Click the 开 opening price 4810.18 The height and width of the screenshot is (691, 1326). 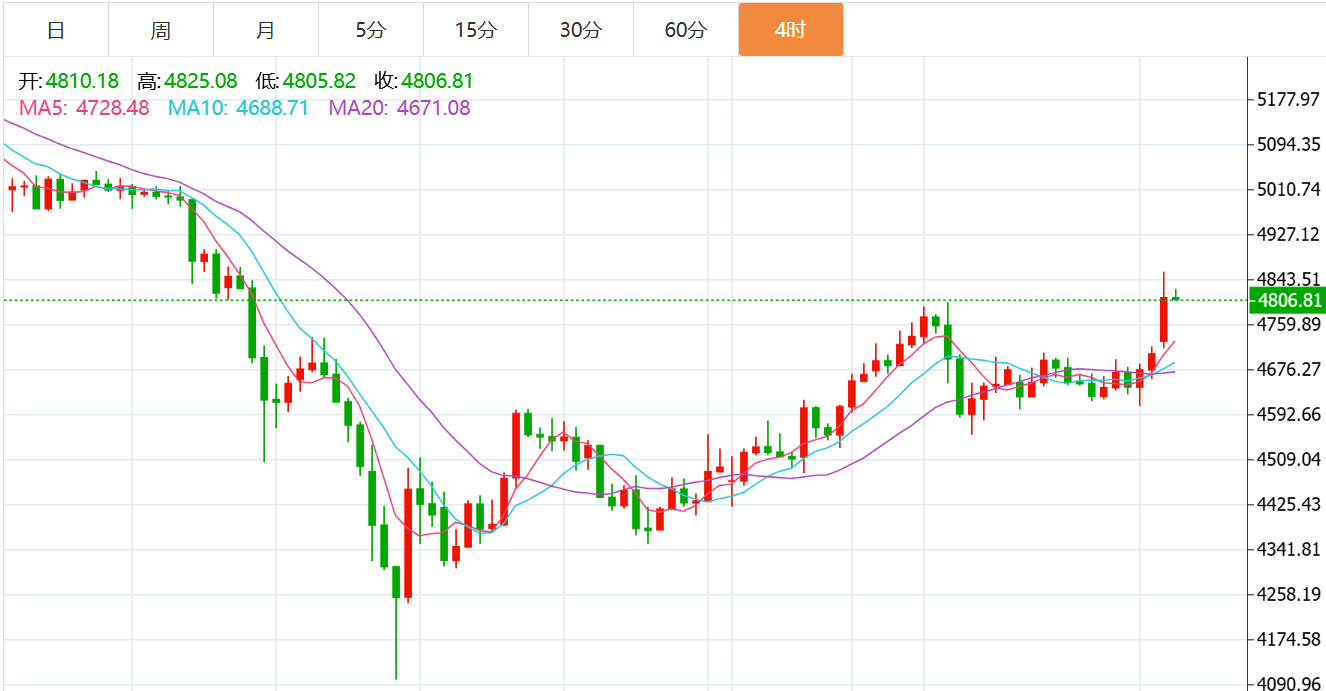pos(82,82)
